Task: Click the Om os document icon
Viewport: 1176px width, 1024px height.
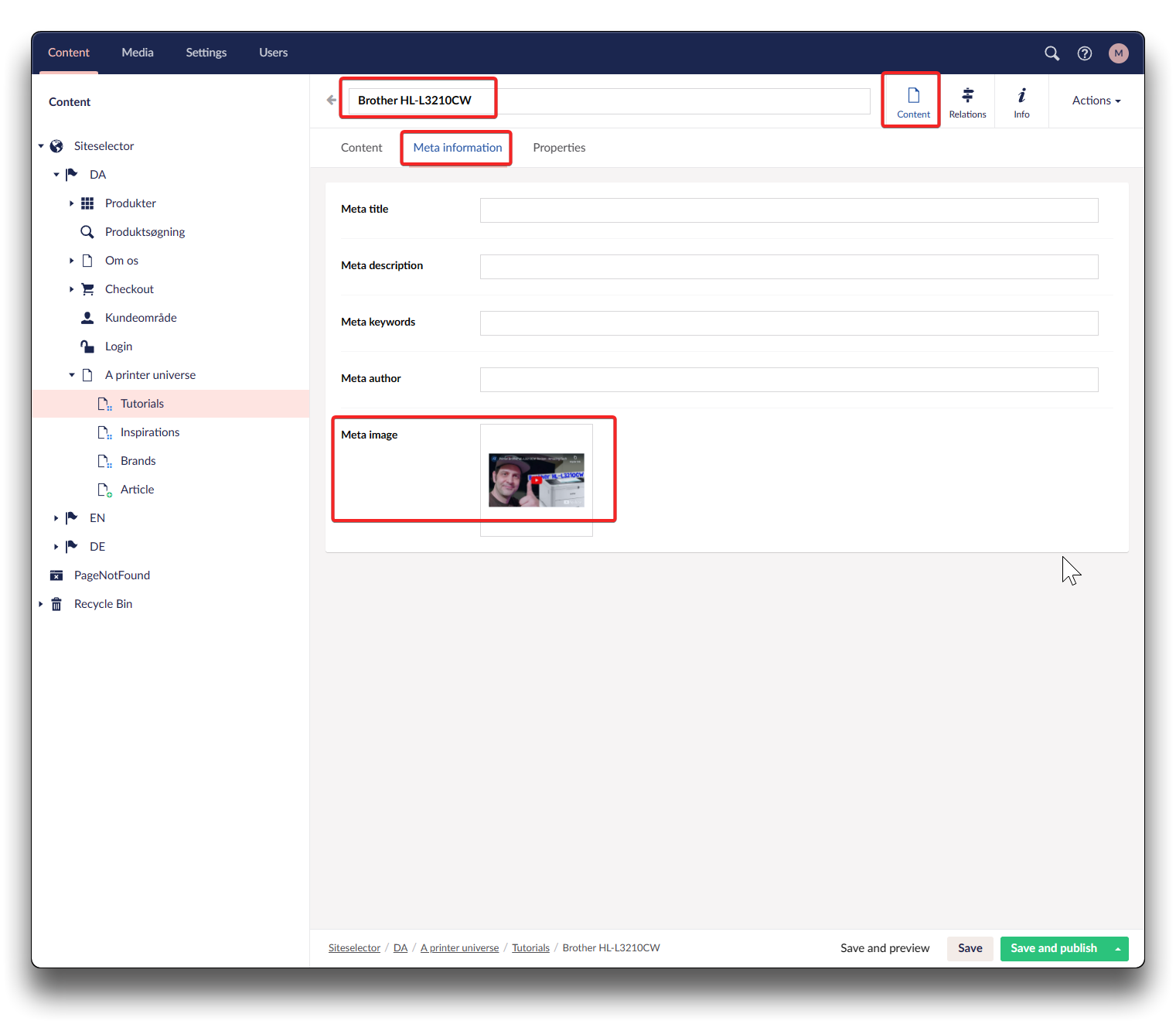Action: tap(87, 261)
